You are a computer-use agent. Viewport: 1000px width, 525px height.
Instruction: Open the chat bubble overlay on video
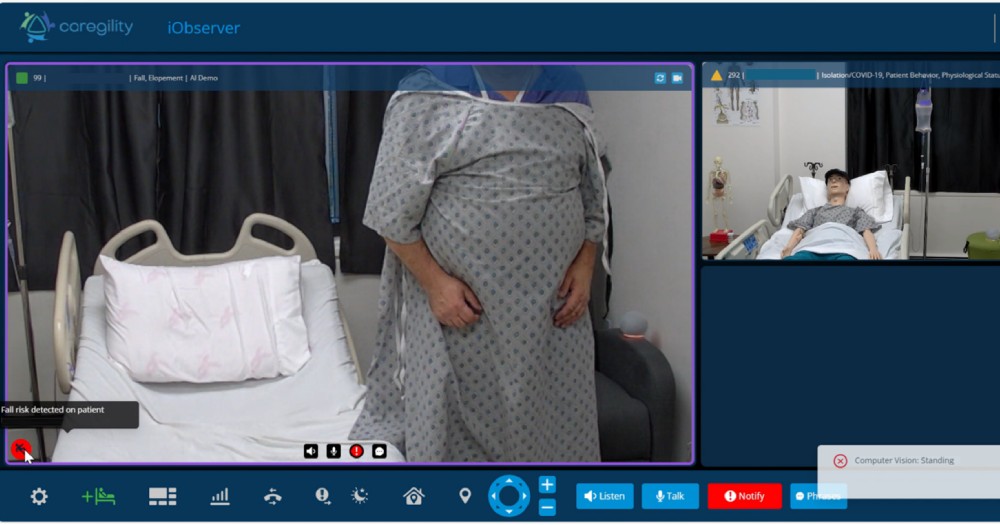379,451
